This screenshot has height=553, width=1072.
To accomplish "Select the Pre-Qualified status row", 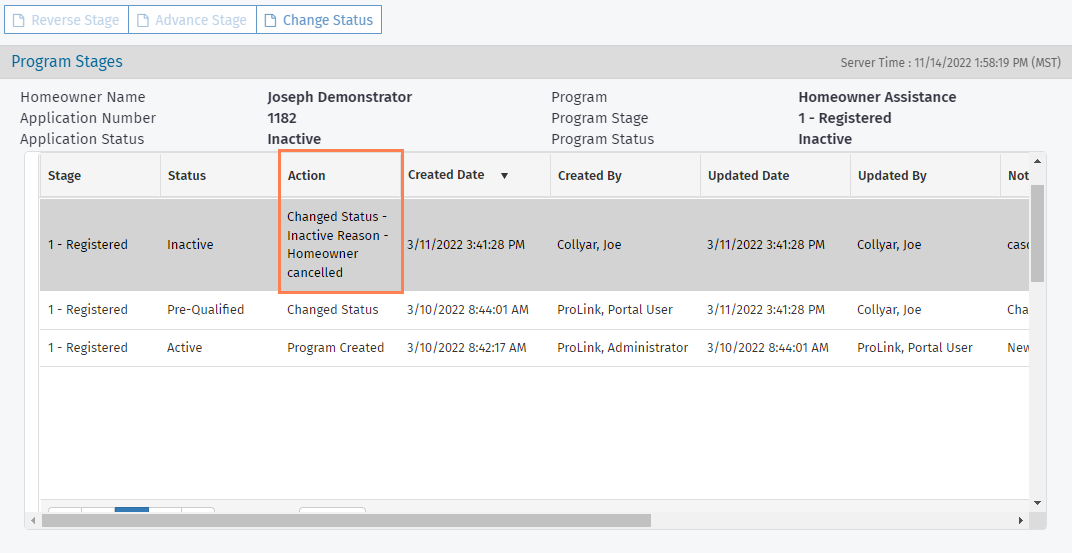I will pos(205,310).
